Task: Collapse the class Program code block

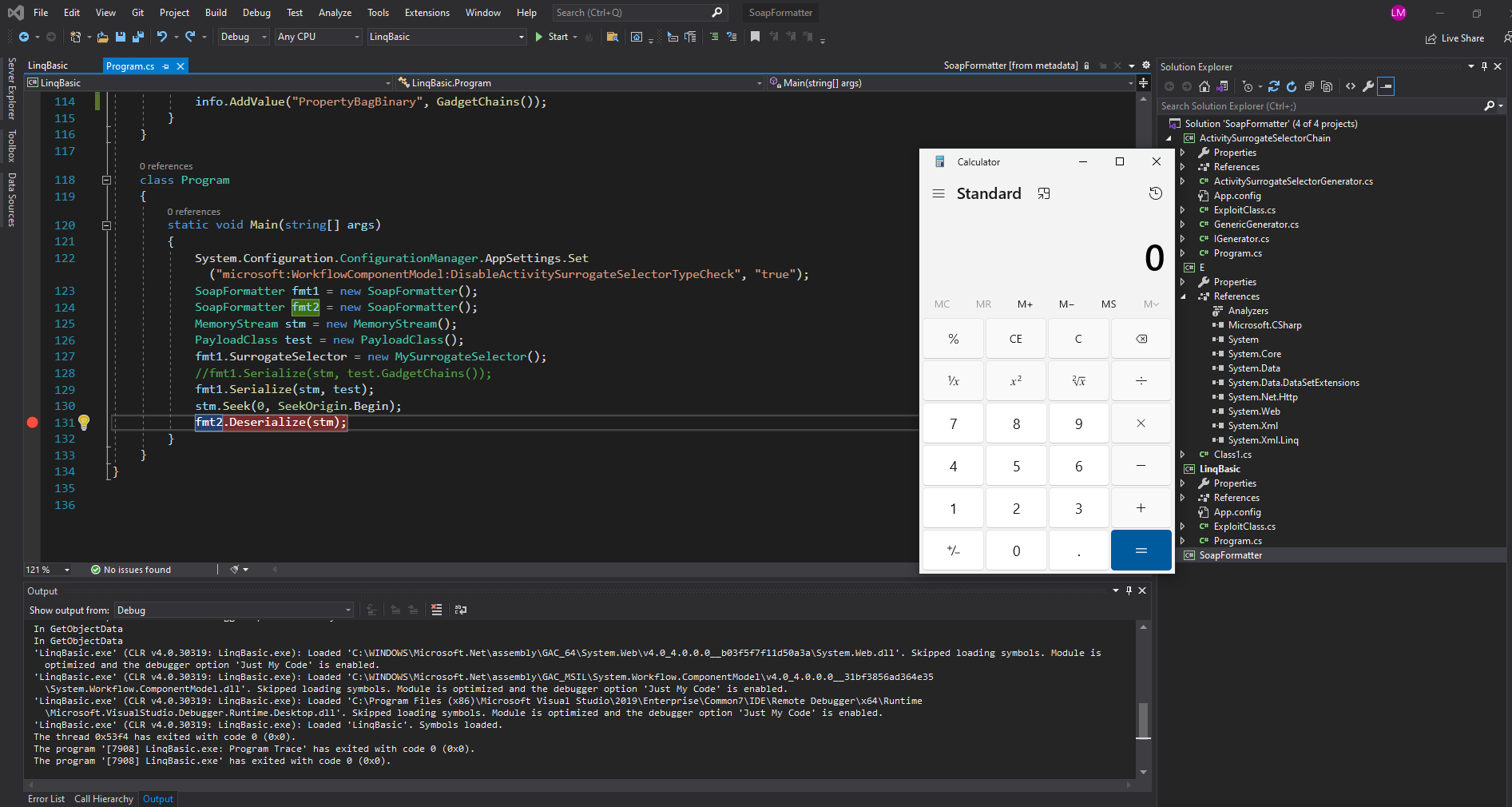Action: 106,181
